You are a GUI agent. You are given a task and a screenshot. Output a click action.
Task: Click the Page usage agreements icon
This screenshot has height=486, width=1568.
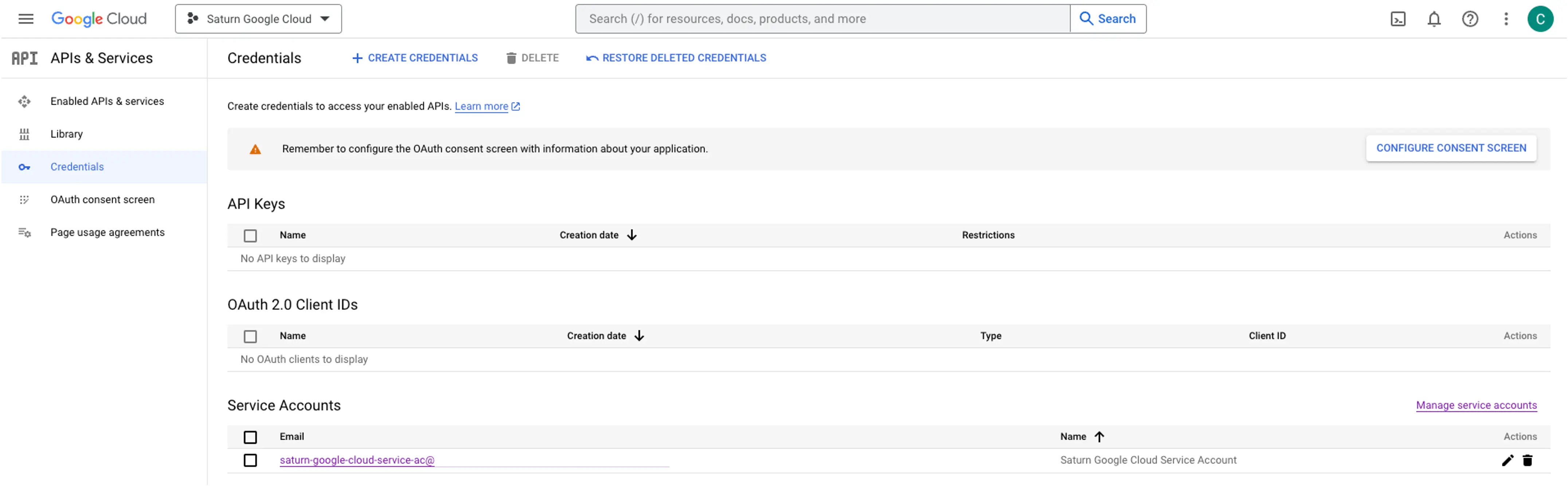(x=24, y=233)
